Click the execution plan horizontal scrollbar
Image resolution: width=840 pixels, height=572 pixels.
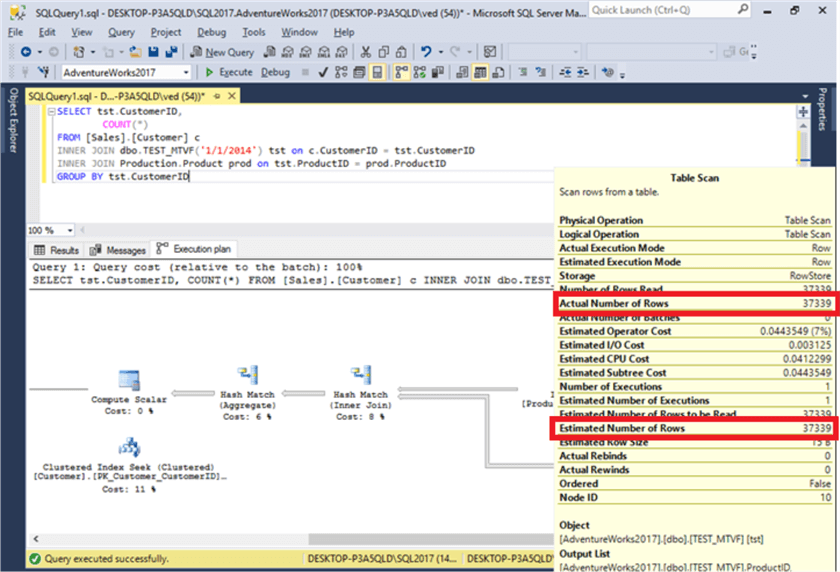point(431,538)
